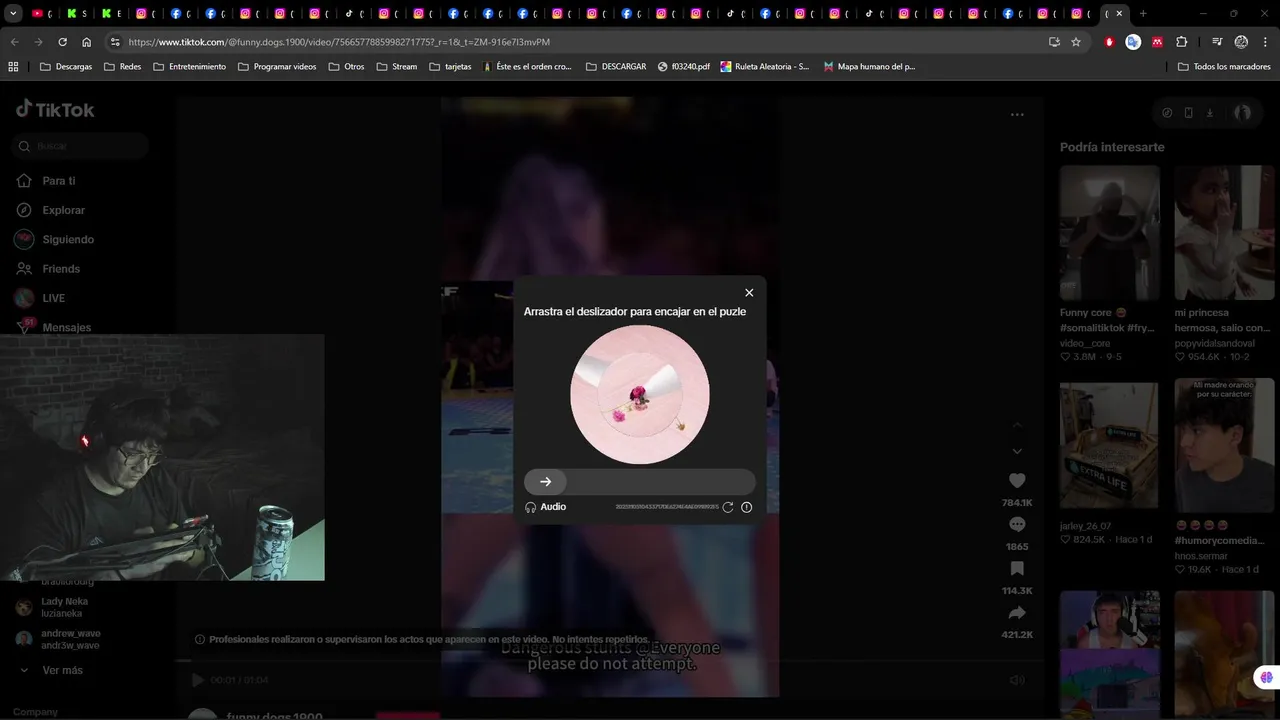The image size is (1280, 720).
Task: Open f03240.pdf bookmark
Action: coord(684,67)
